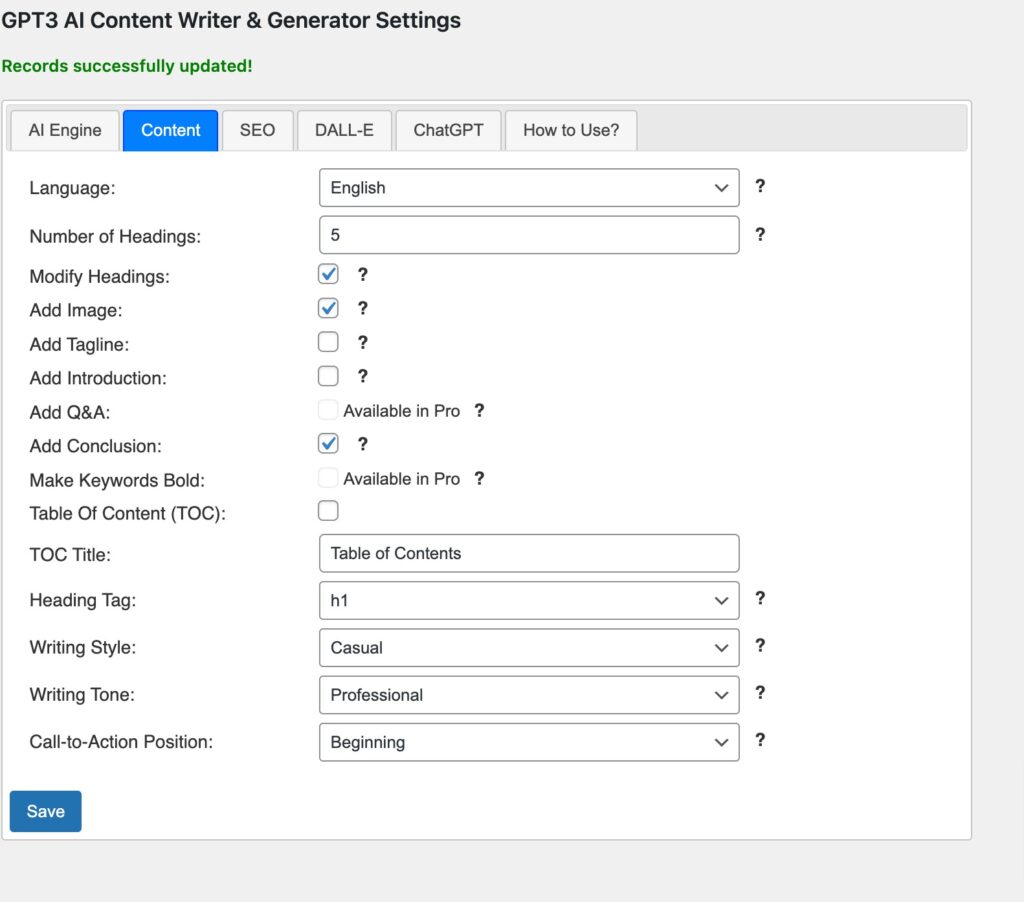1024x902 pixels.
Task: Focus the TOC Title text field
Action: click(x=529, y=553)
